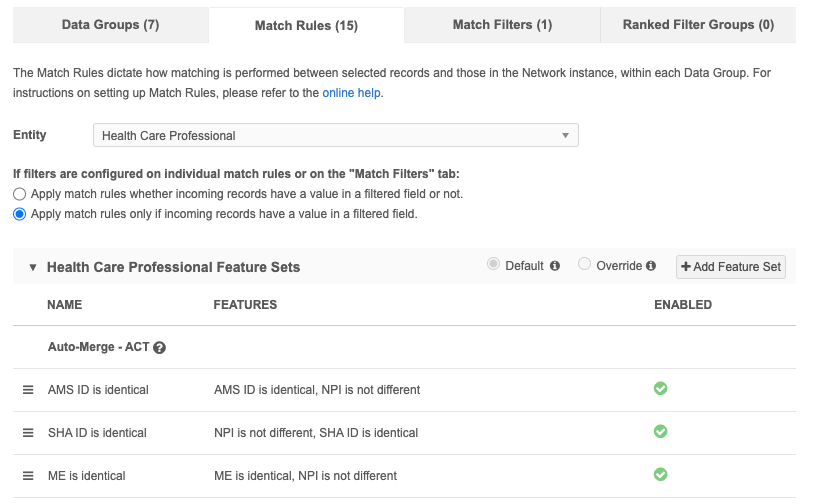Click green enabled checkmark for AMS ID rule

click(660, 388)
